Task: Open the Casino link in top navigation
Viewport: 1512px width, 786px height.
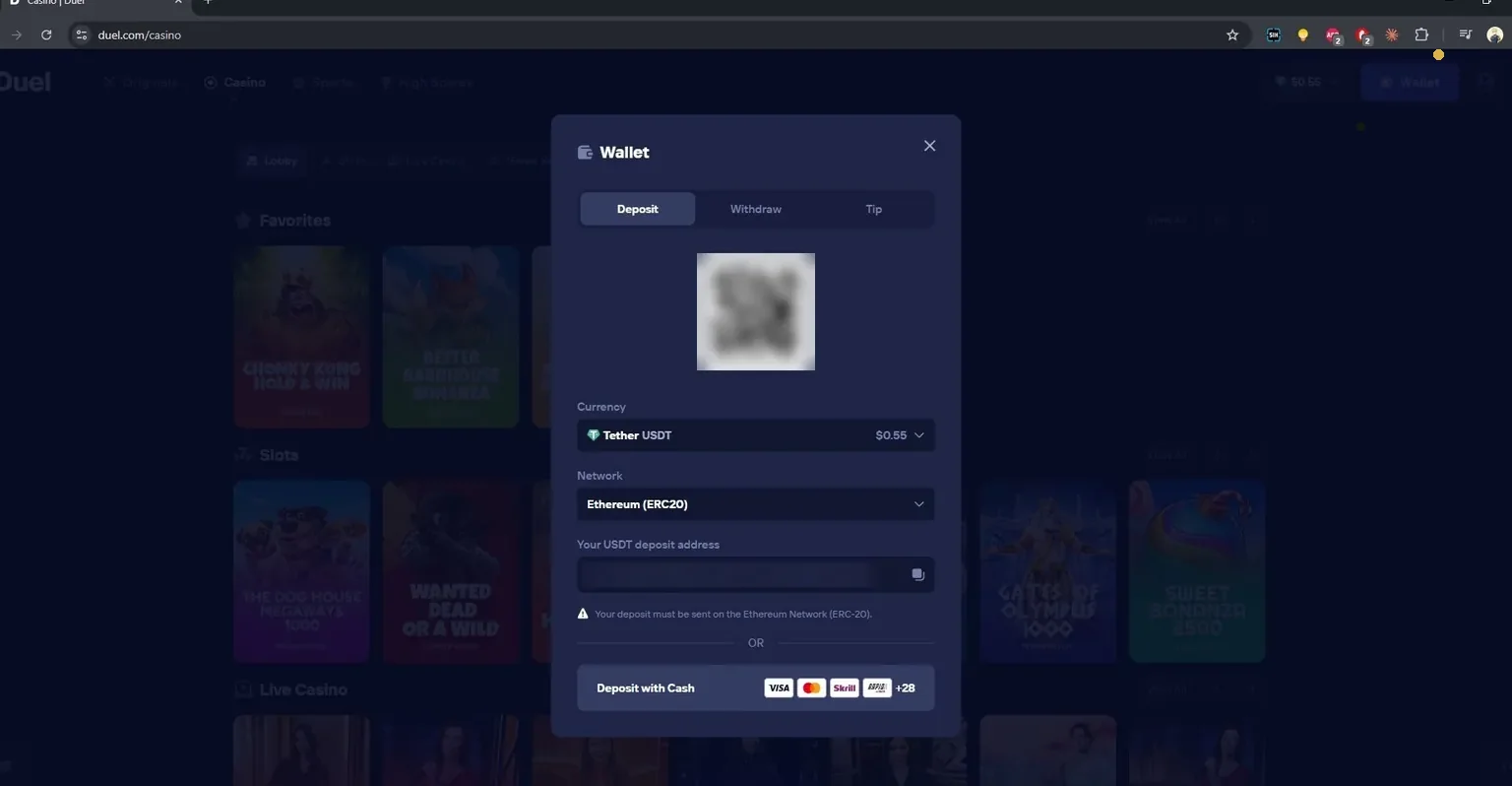Action: [235, 82]
